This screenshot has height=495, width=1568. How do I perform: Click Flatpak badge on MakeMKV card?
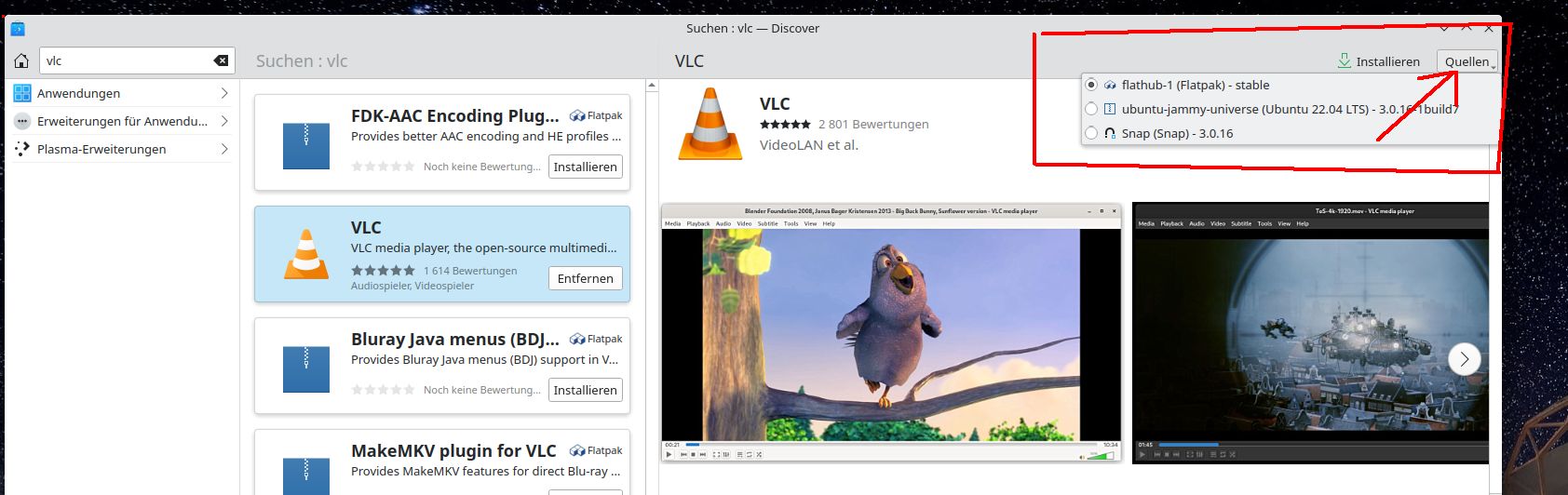[x=596, y=450]
